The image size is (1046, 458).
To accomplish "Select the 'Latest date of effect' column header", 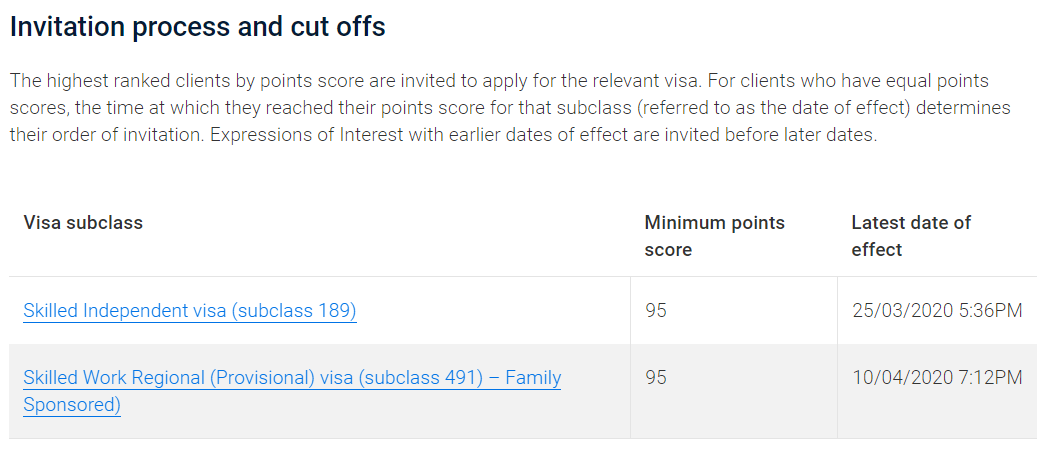I will [x=911, y=236].
